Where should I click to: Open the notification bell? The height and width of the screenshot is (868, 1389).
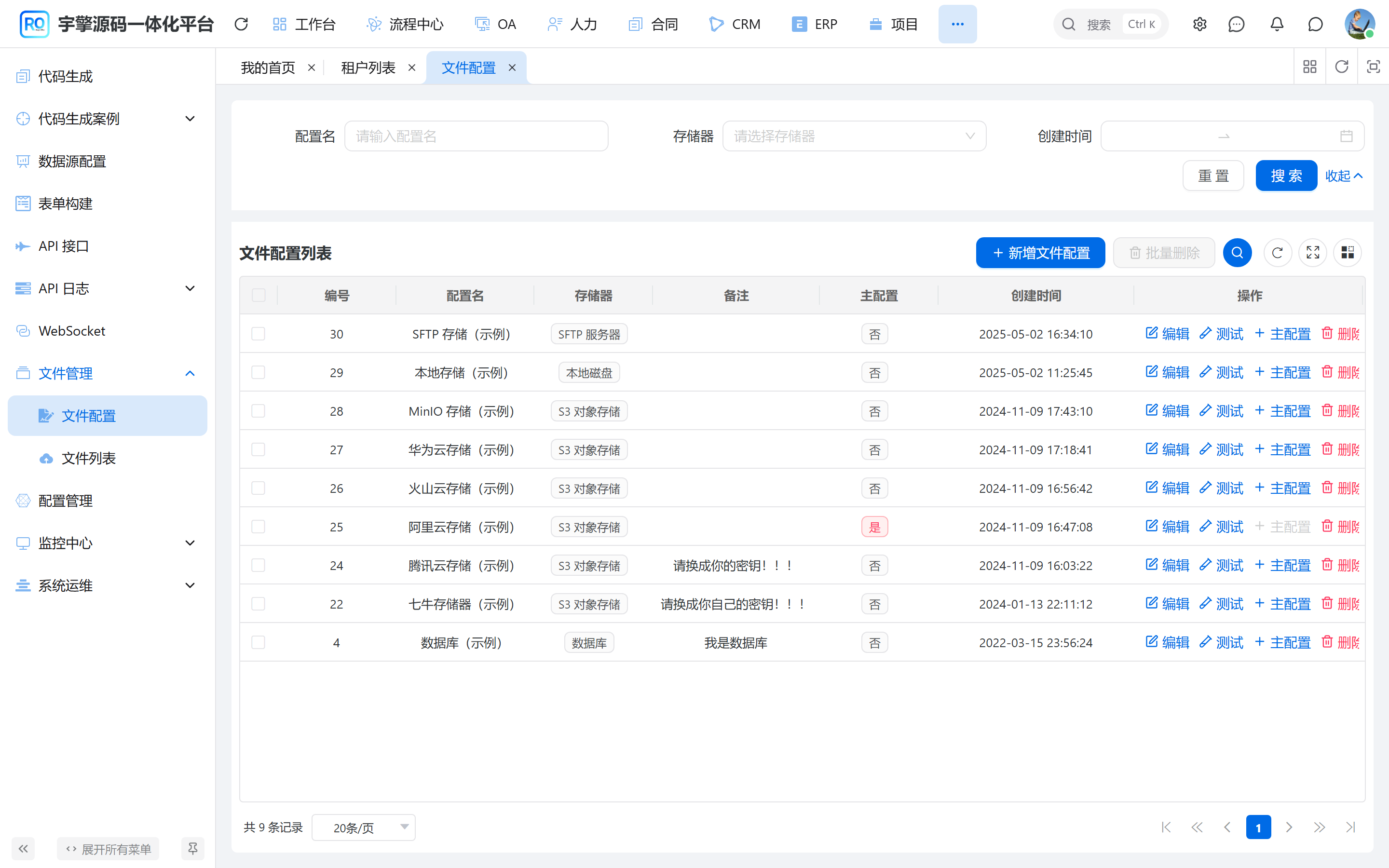1277,24
